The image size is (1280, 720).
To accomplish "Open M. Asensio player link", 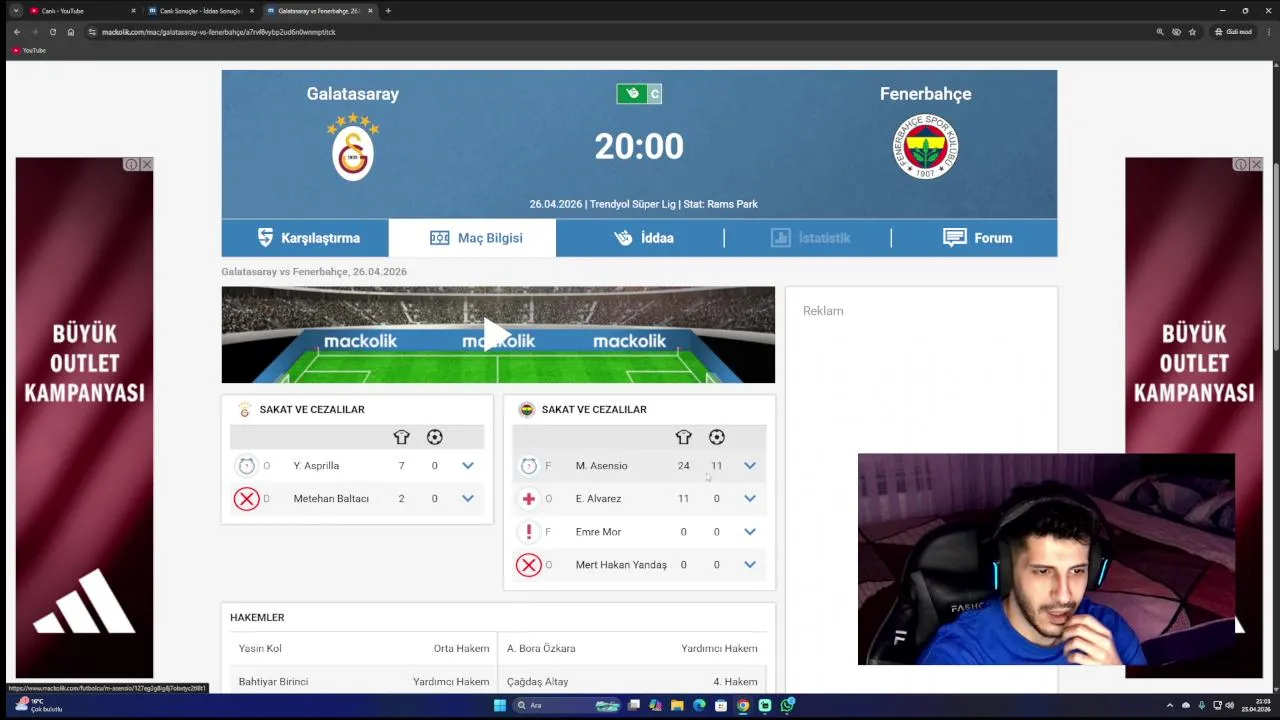I will coord(601,466).
